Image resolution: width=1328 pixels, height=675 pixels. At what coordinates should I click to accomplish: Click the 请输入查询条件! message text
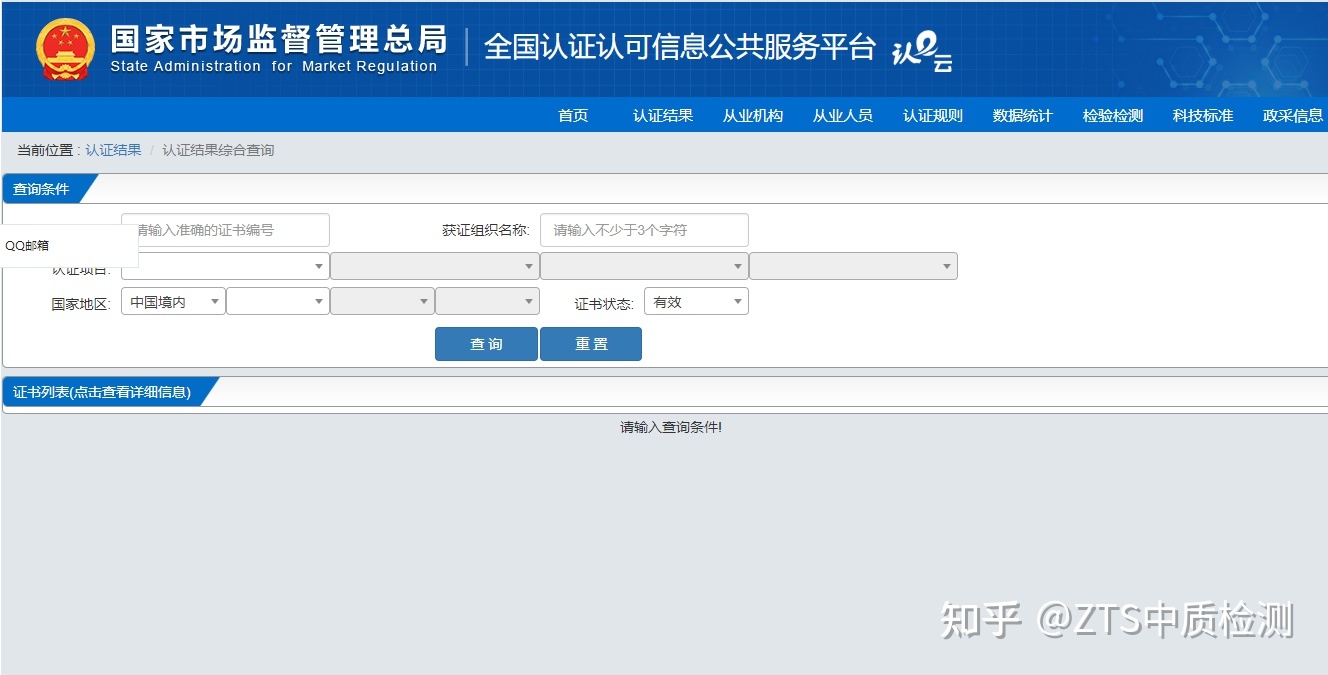671,428
